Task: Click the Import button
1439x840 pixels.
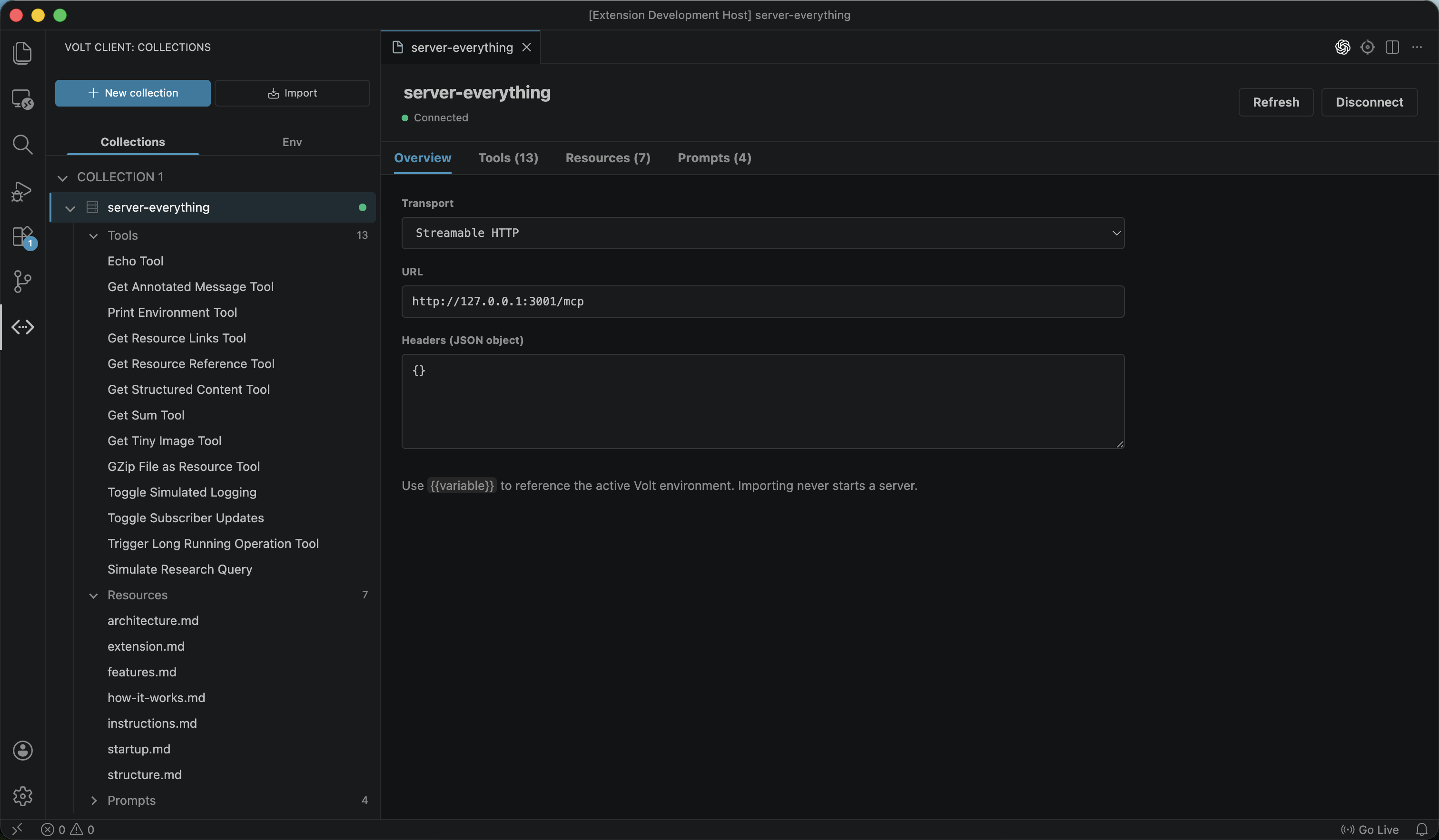Action: pos(292,93)
